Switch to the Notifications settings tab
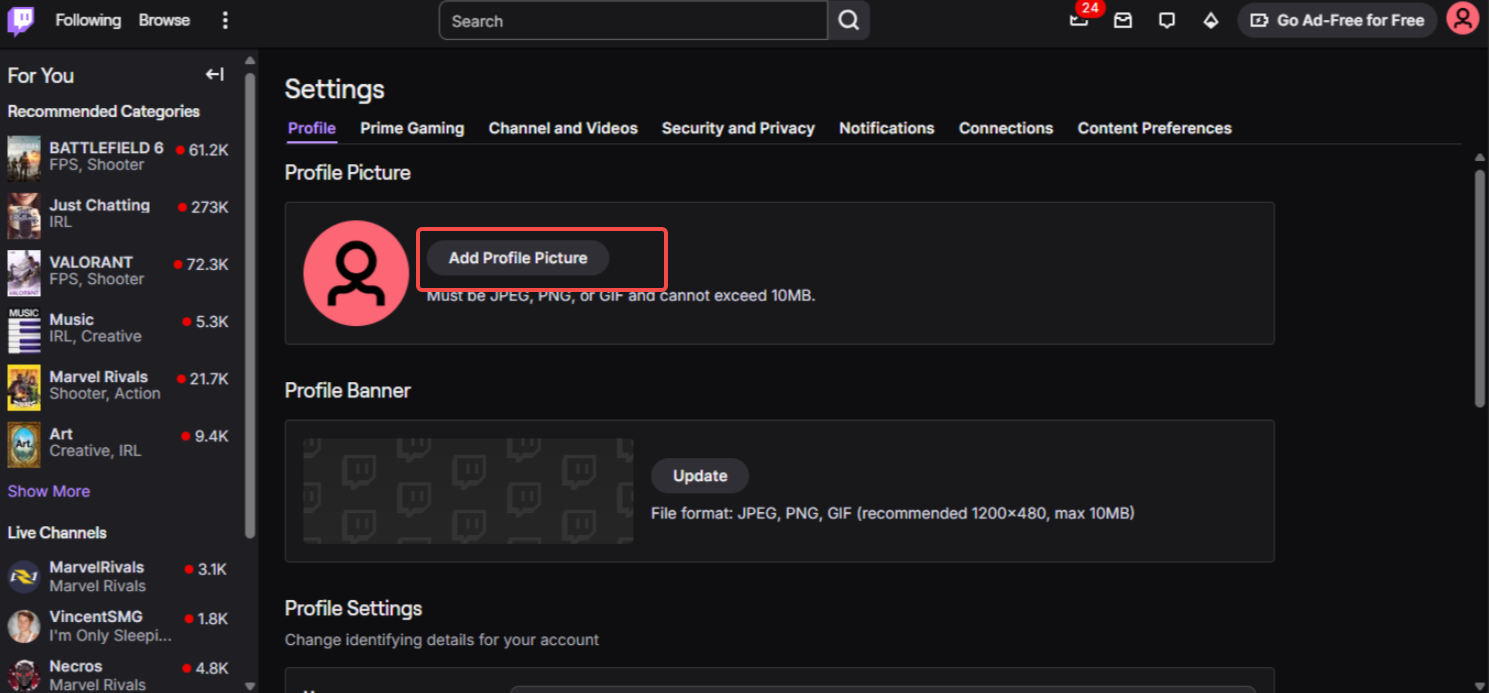This screenshot has width=1489, height=693. [x=886, y=128]
